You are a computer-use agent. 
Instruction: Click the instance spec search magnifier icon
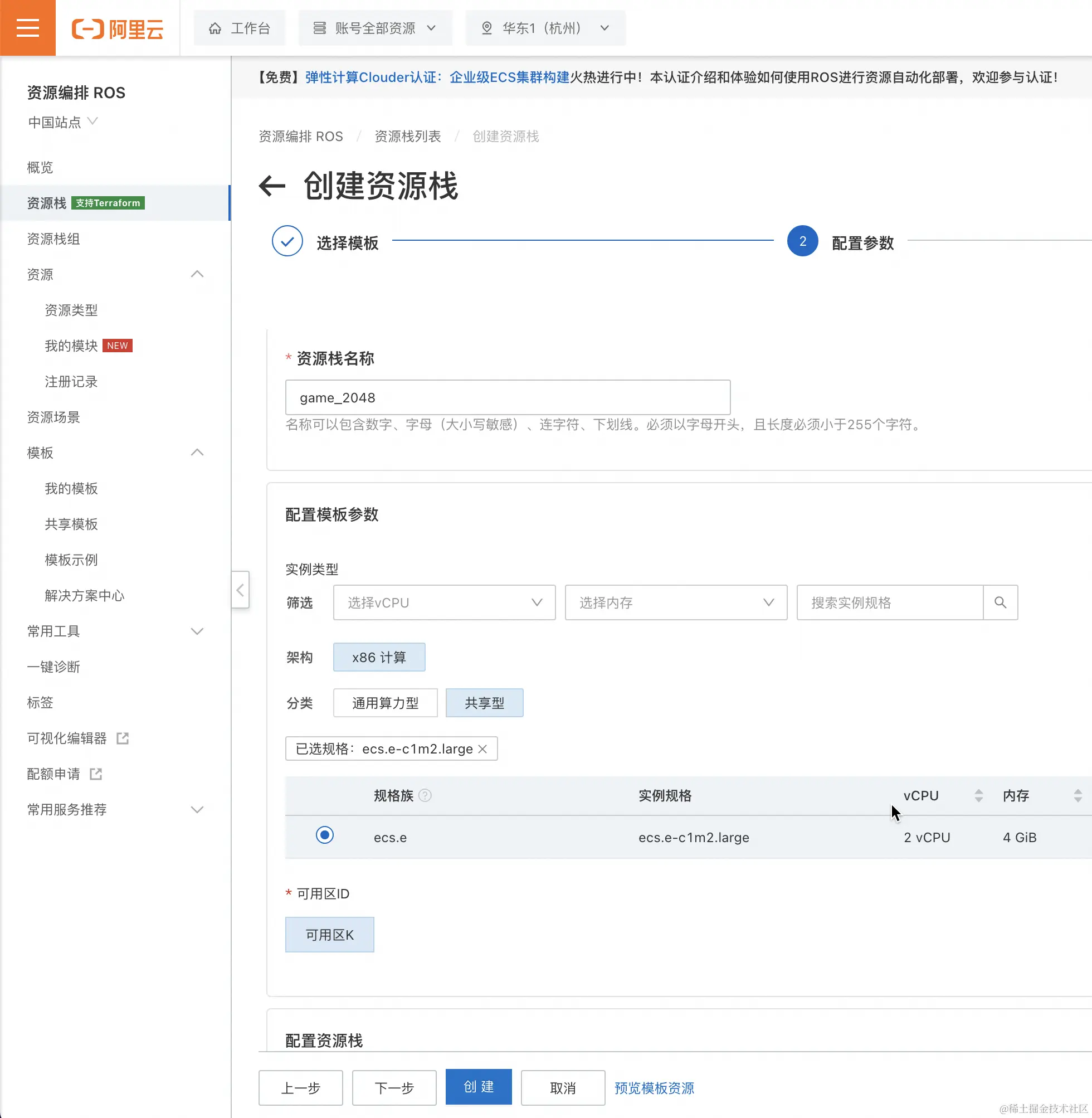(1000, 602)
